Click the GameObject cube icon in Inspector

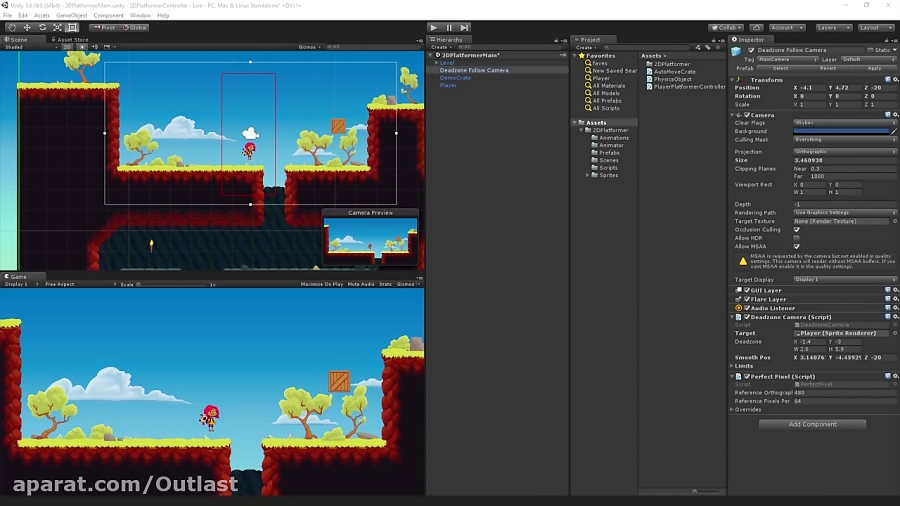736,52
